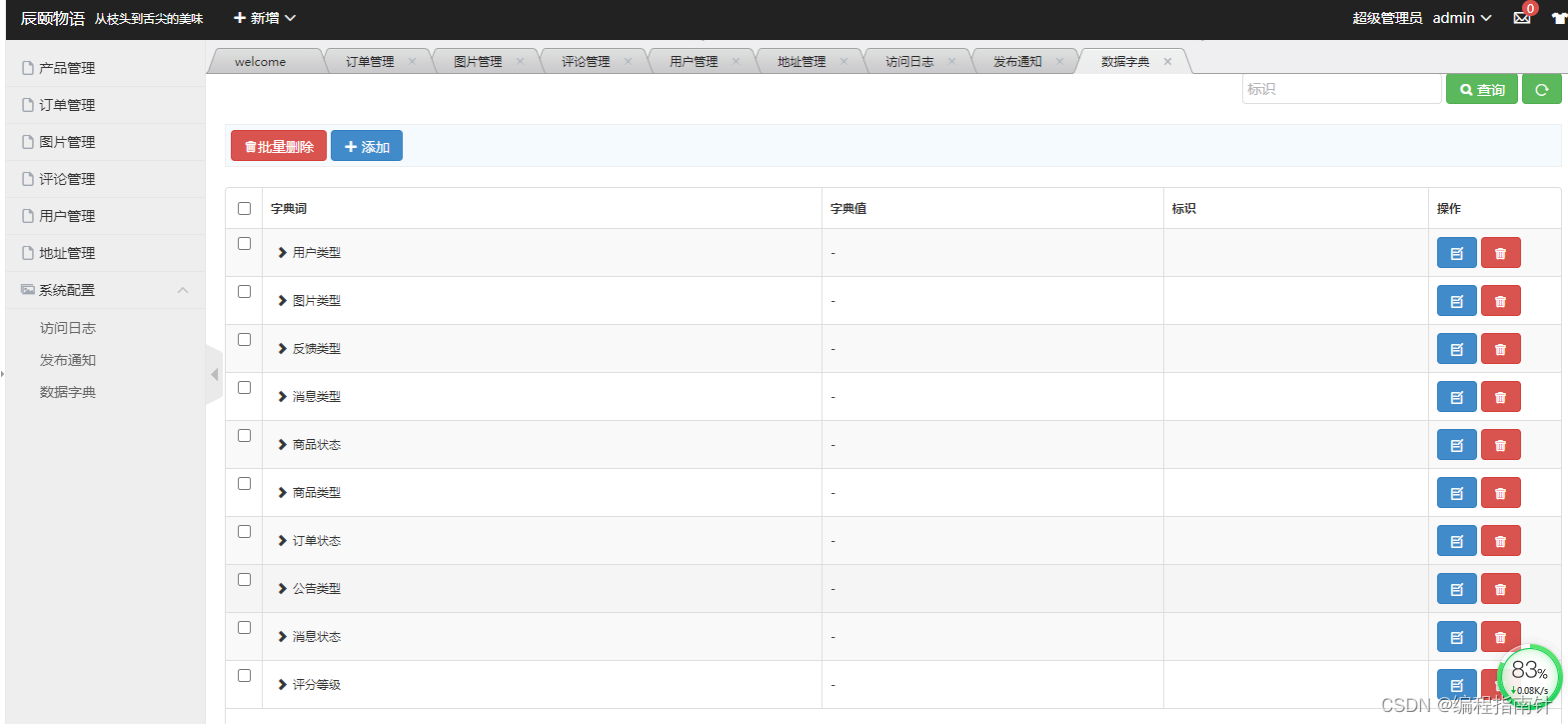
Task: Collapse the sidebar with the arrow handle
Action: (214, 374)
